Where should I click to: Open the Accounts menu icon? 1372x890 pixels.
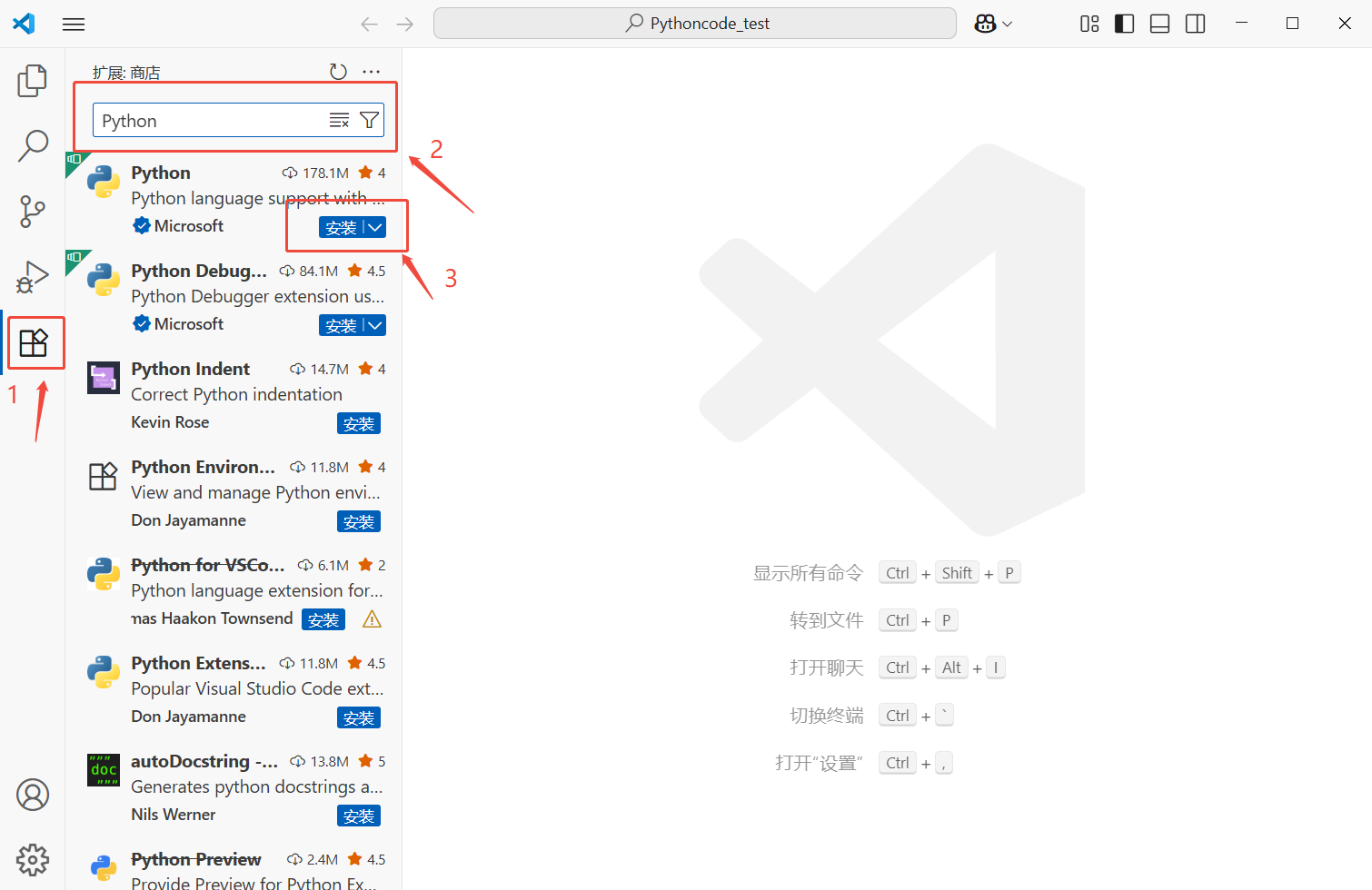pos(33,795)
